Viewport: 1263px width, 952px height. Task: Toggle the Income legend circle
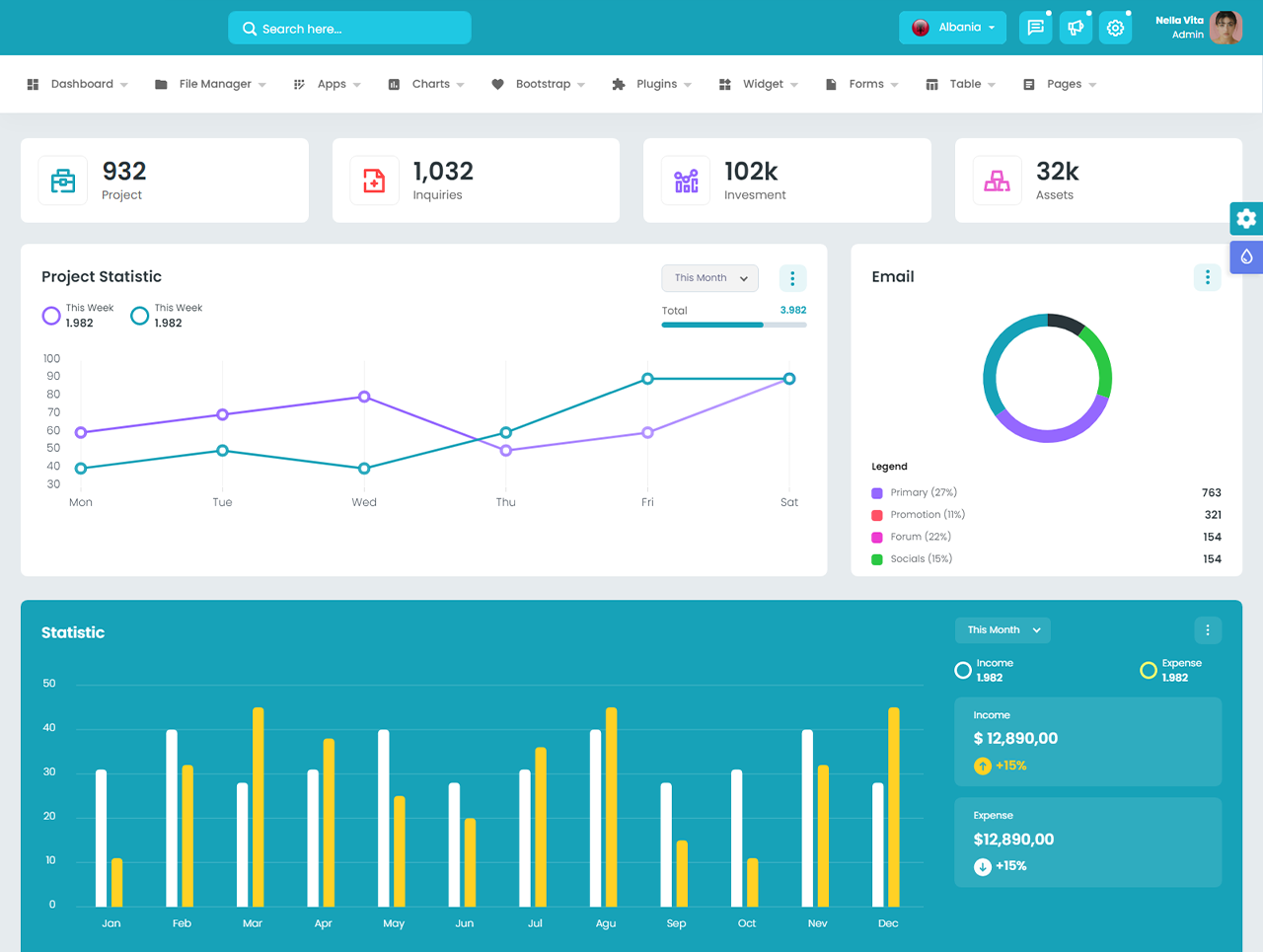963,671
